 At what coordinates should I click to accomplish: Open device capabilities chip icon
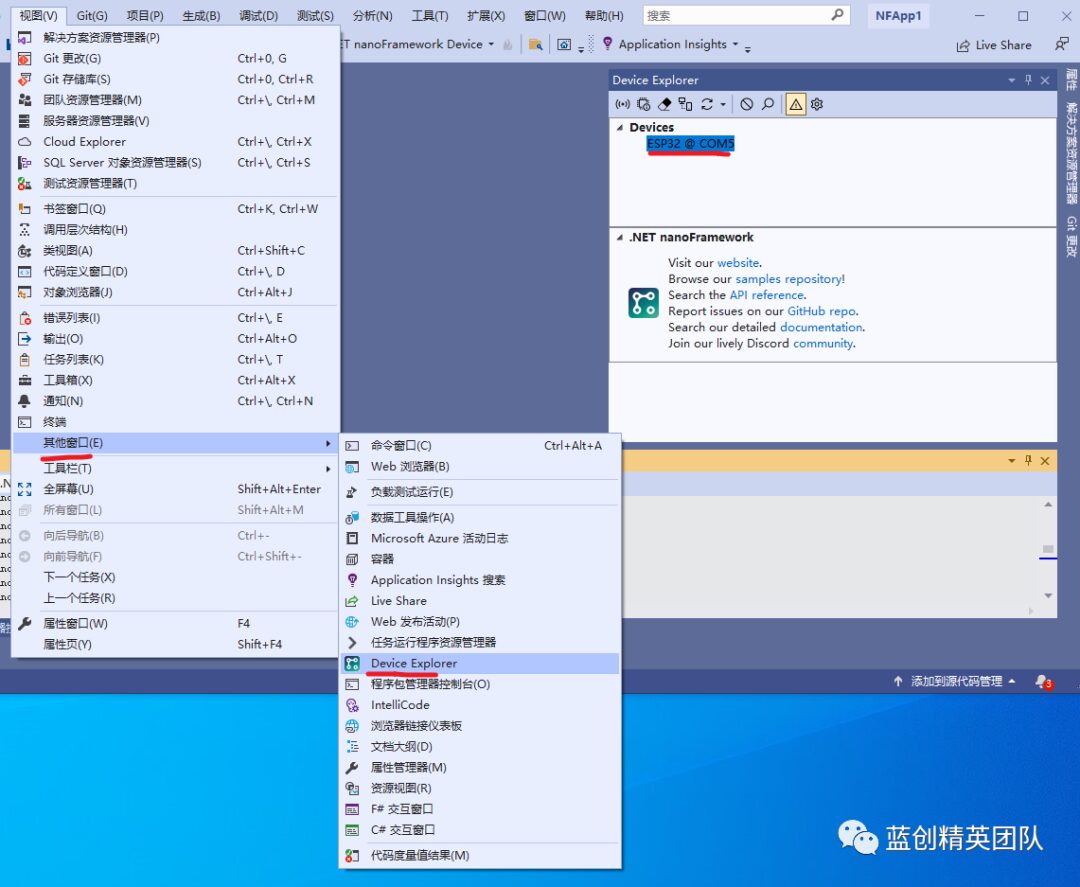coord(643,104)
